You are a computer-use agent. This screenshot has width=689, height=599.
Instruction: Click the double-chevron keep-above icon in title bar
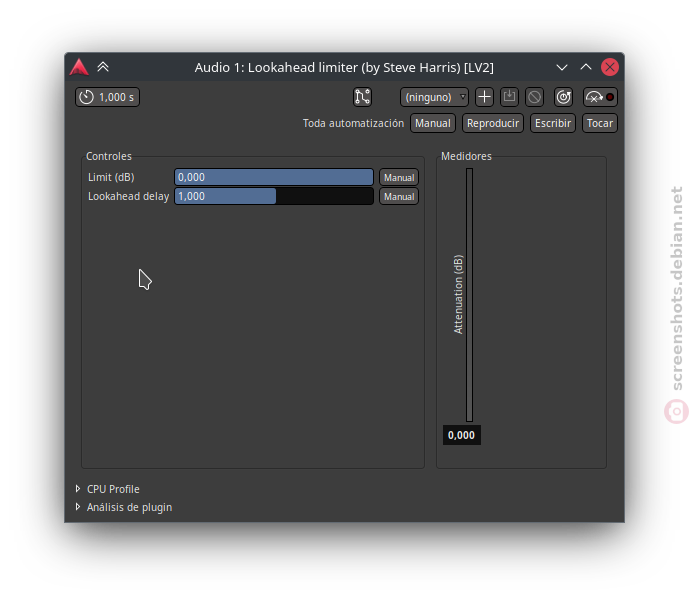103,67
